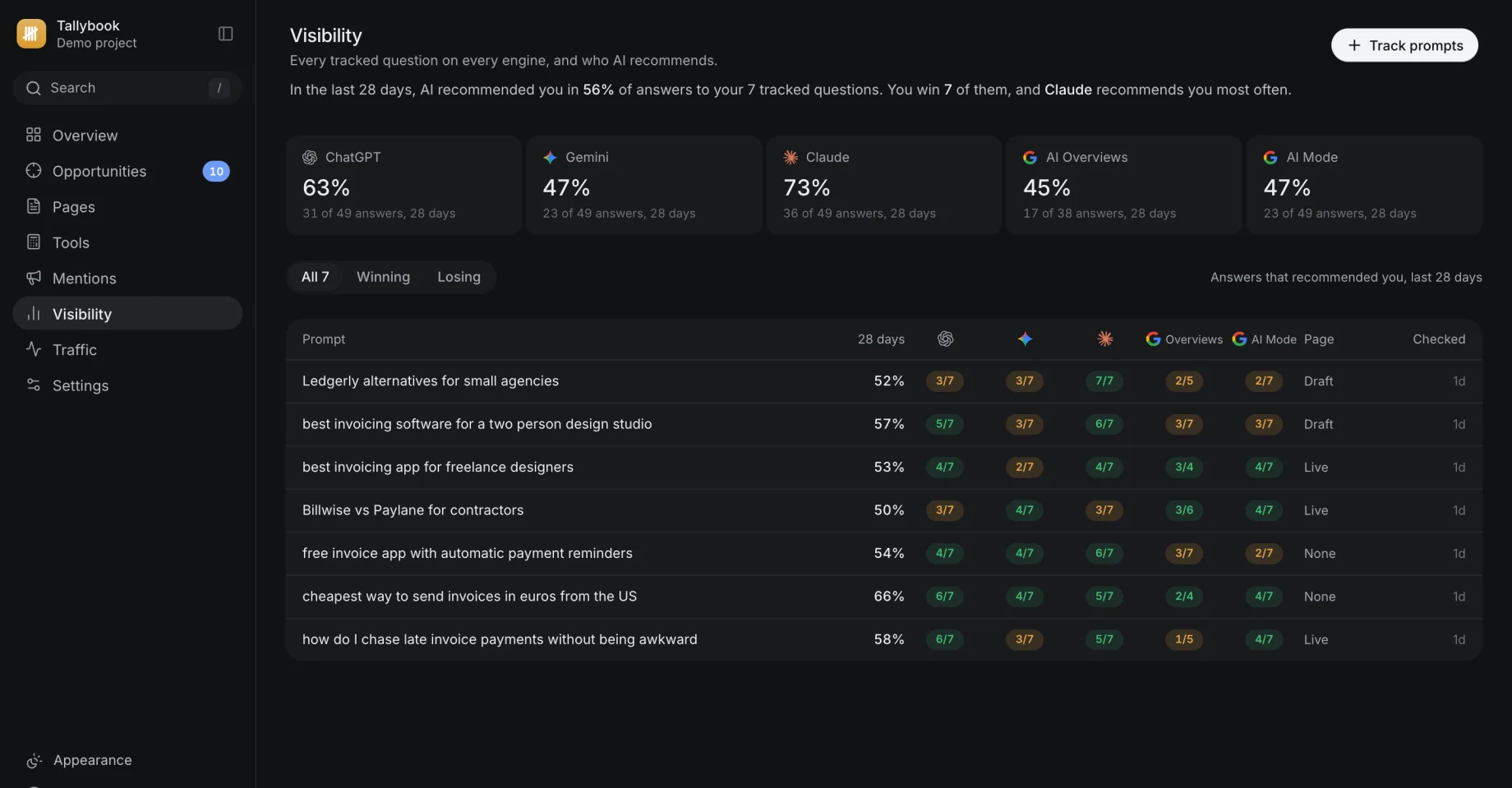Open Appearance settings

(x=127, y=761)
